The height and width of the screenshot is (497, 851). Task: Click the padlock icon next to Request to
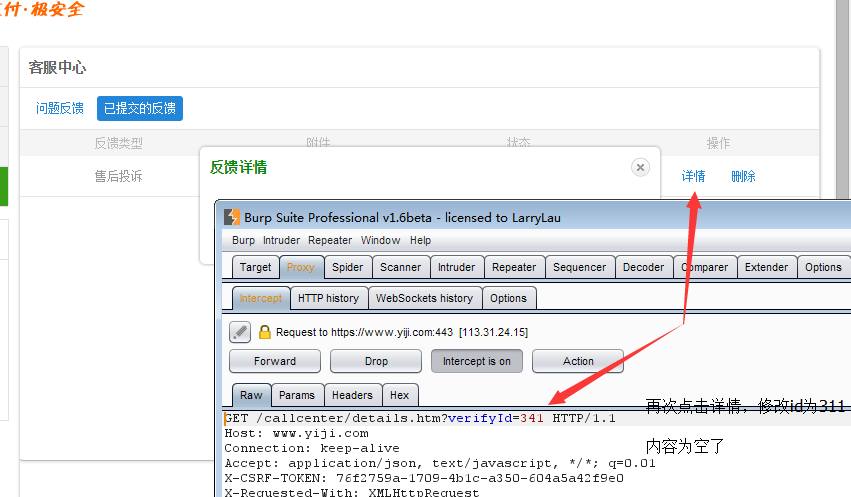point(264,332)
